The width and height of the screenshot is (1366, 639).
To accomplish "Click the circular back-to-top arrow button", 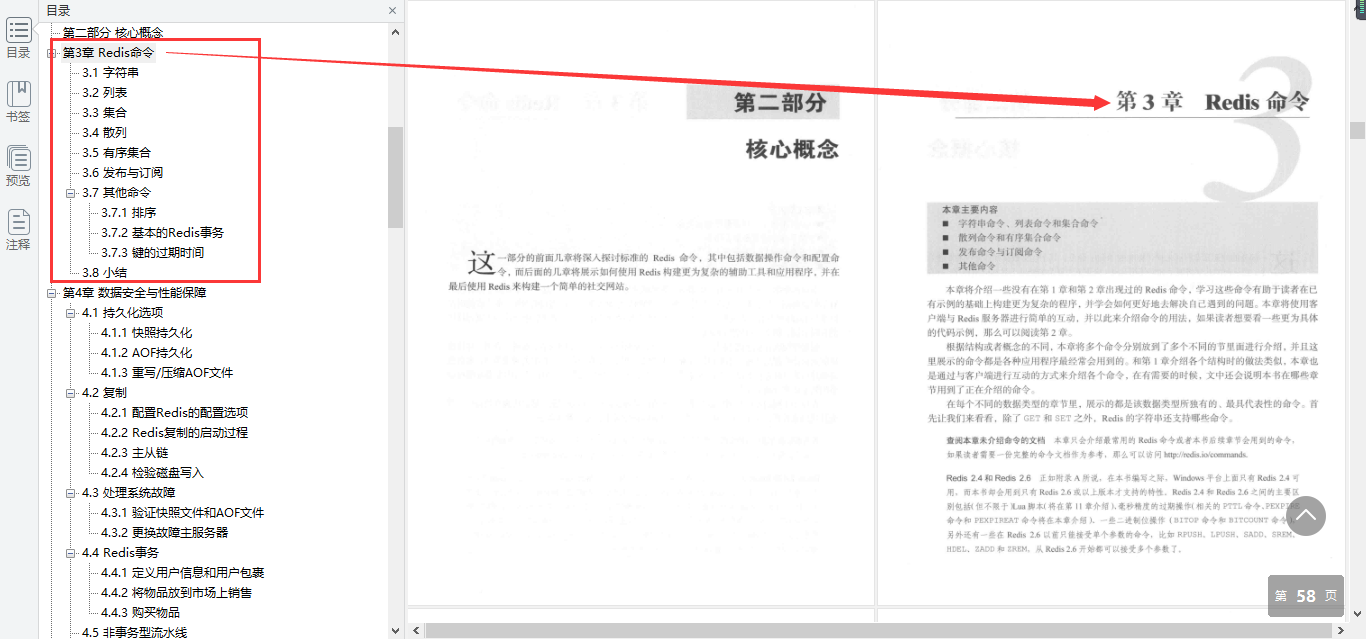I will 1306,516.
